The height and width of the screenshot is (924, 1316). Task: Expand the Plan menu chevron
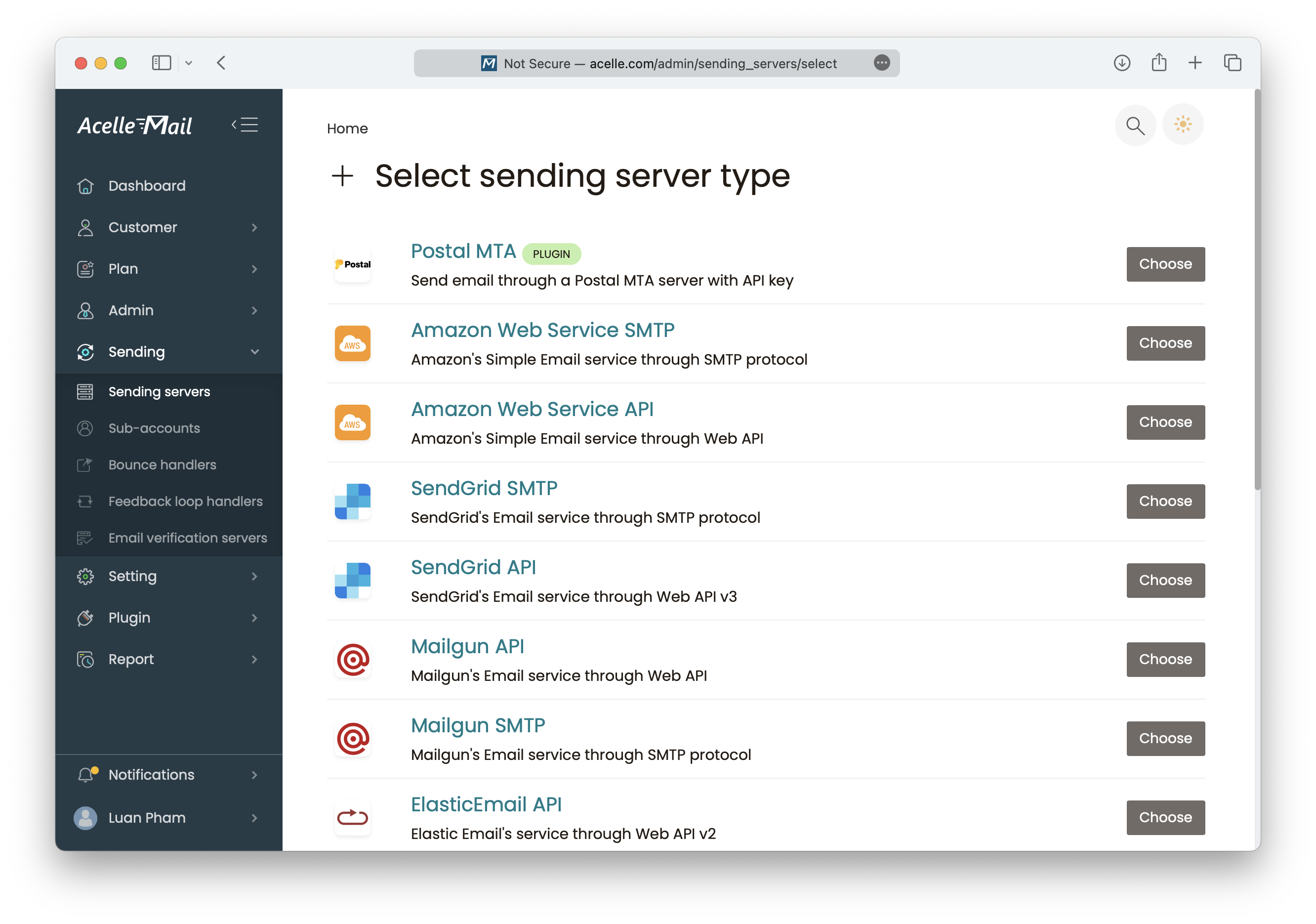(x=254, y=269)
